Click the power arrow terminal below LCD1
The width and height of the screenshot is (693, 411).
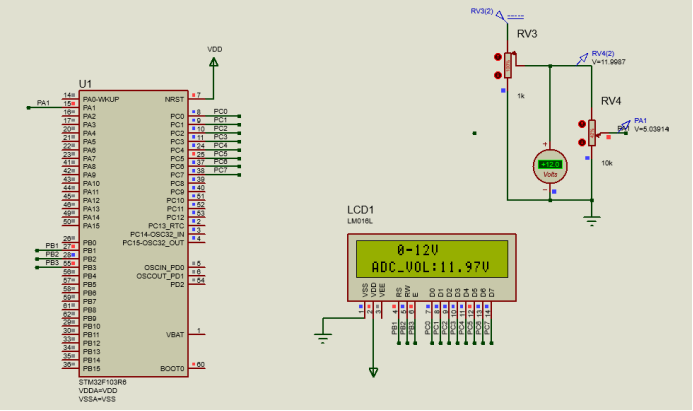(x=373, y=373)
